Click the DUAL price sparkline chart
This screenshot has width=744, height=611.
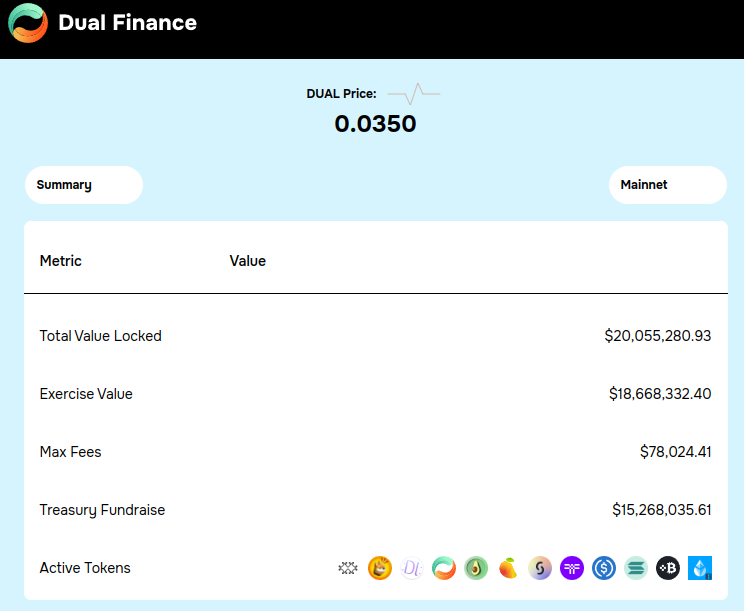click(414, 93)
